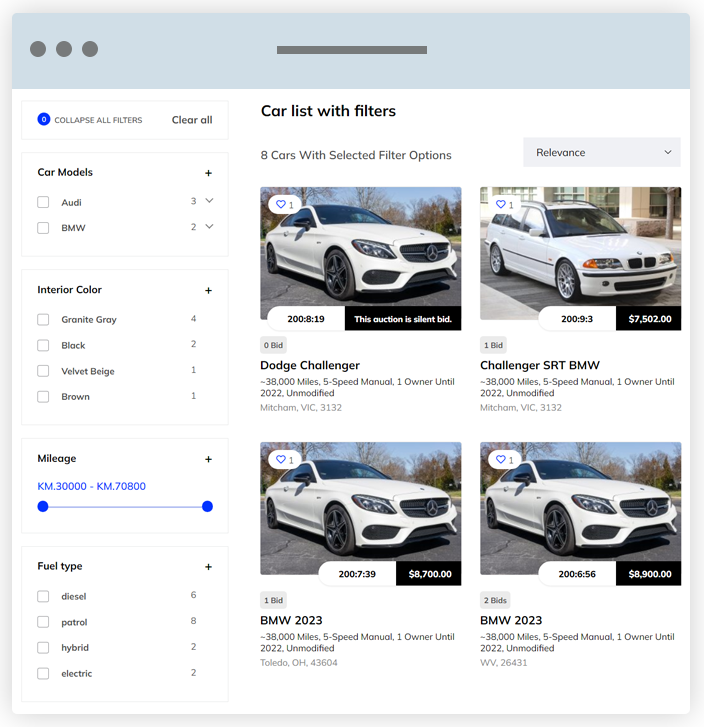Screen dimensions: 704x727
Task: Click the 200:9:3 countdown timer
Action: [577, 319]
